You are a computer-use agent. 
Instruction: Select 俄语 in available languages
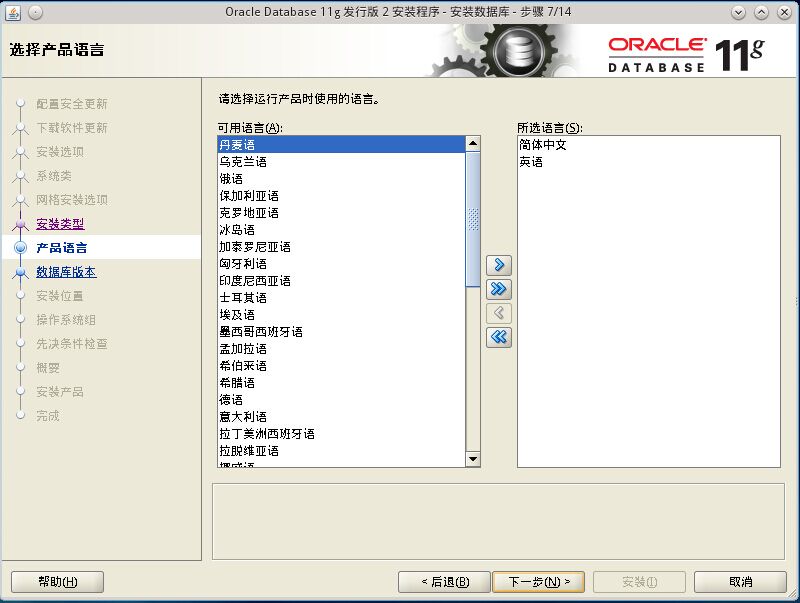(x=341, y=179)
